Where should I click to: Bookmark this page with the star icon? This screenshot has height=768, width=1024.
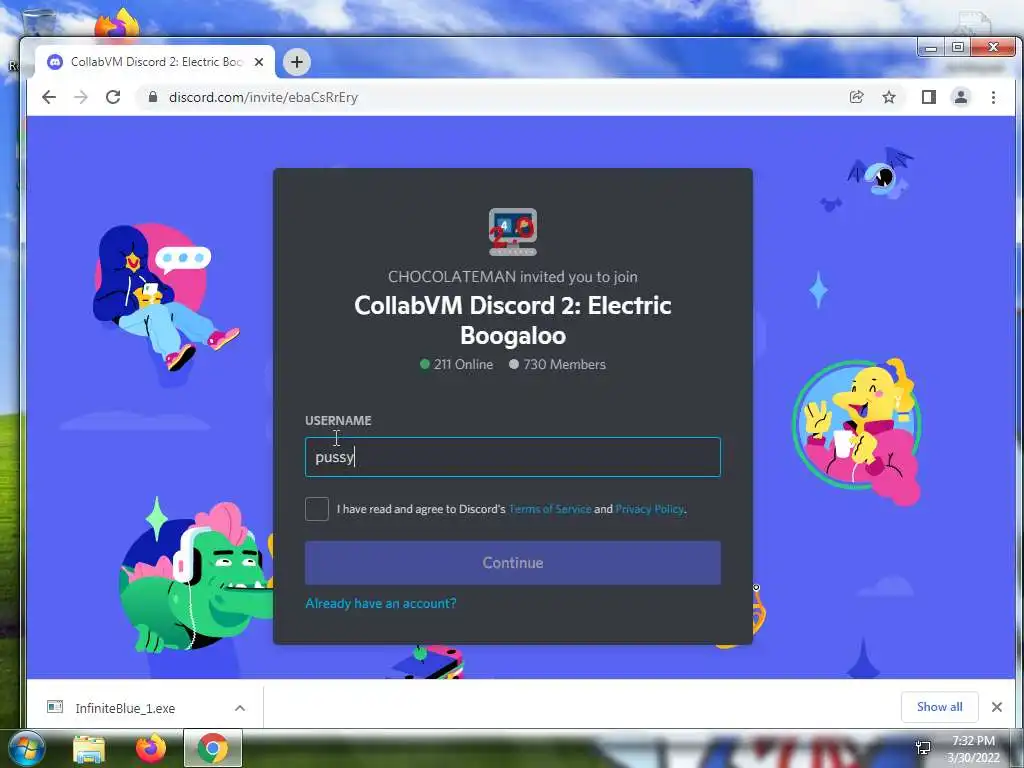pos(889,97)
